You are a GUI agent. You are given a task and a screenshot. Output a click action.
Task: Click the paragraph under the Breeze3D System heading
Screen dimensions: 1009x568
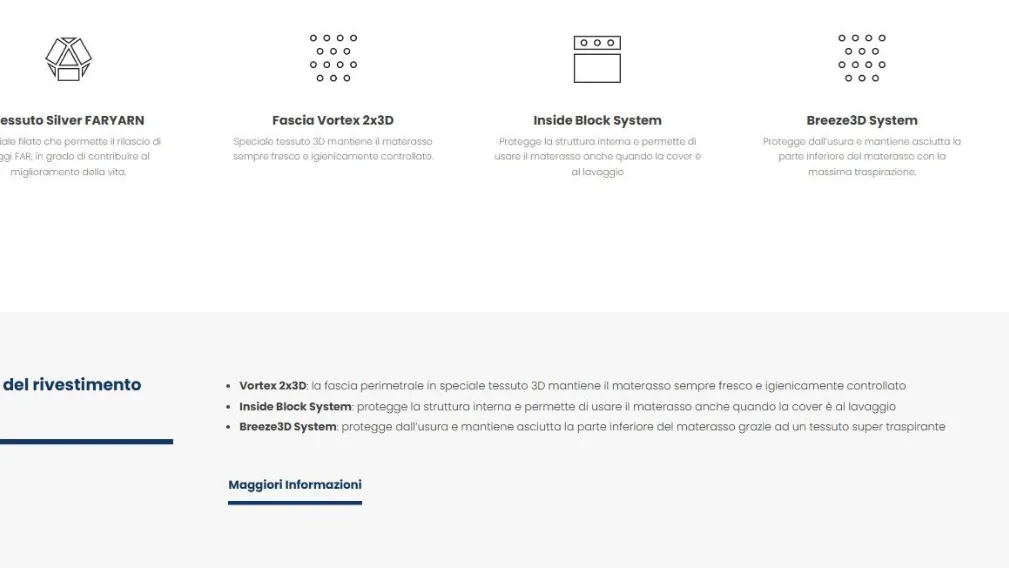tap(861, 156)
